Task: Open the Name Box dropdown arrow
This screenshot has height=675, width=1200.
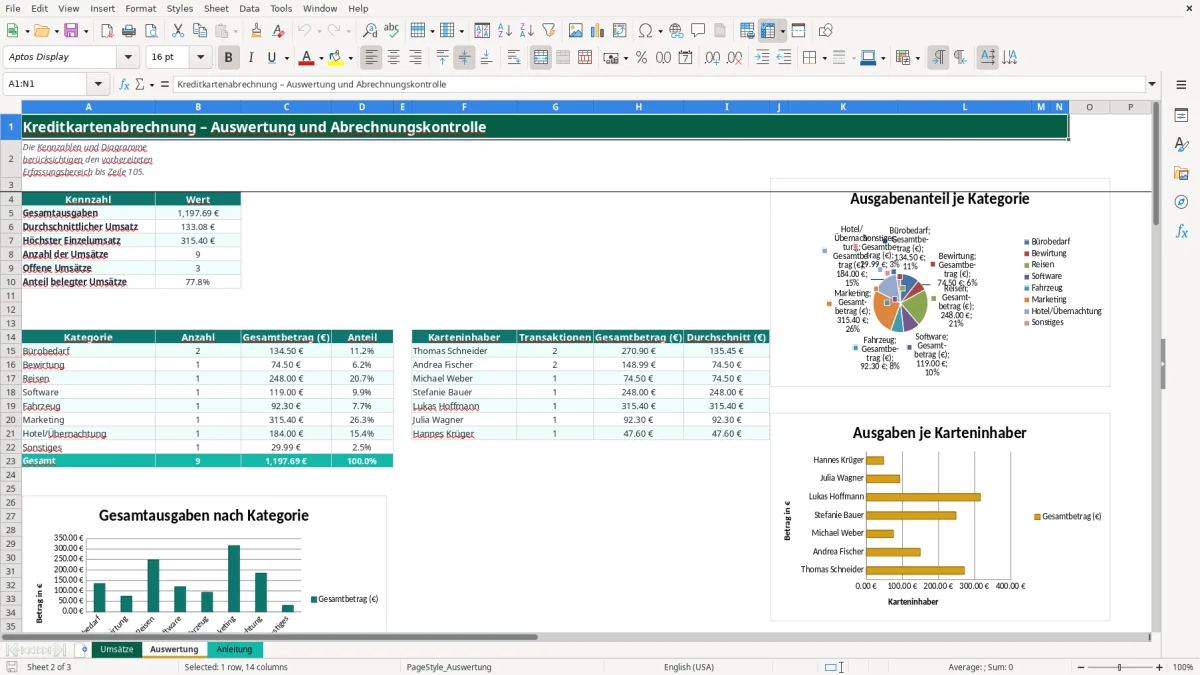Action: pos(97,84)
